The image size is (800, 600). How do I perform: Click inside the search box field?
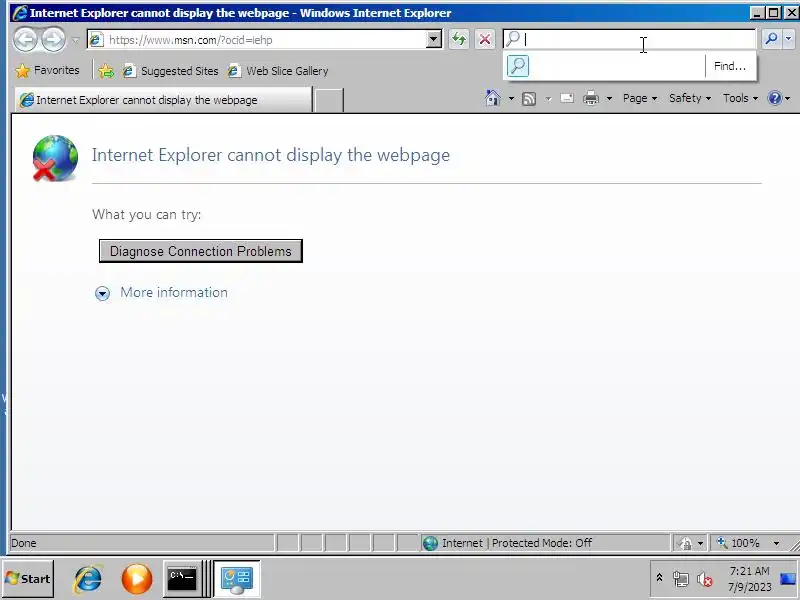coord(629,39)
